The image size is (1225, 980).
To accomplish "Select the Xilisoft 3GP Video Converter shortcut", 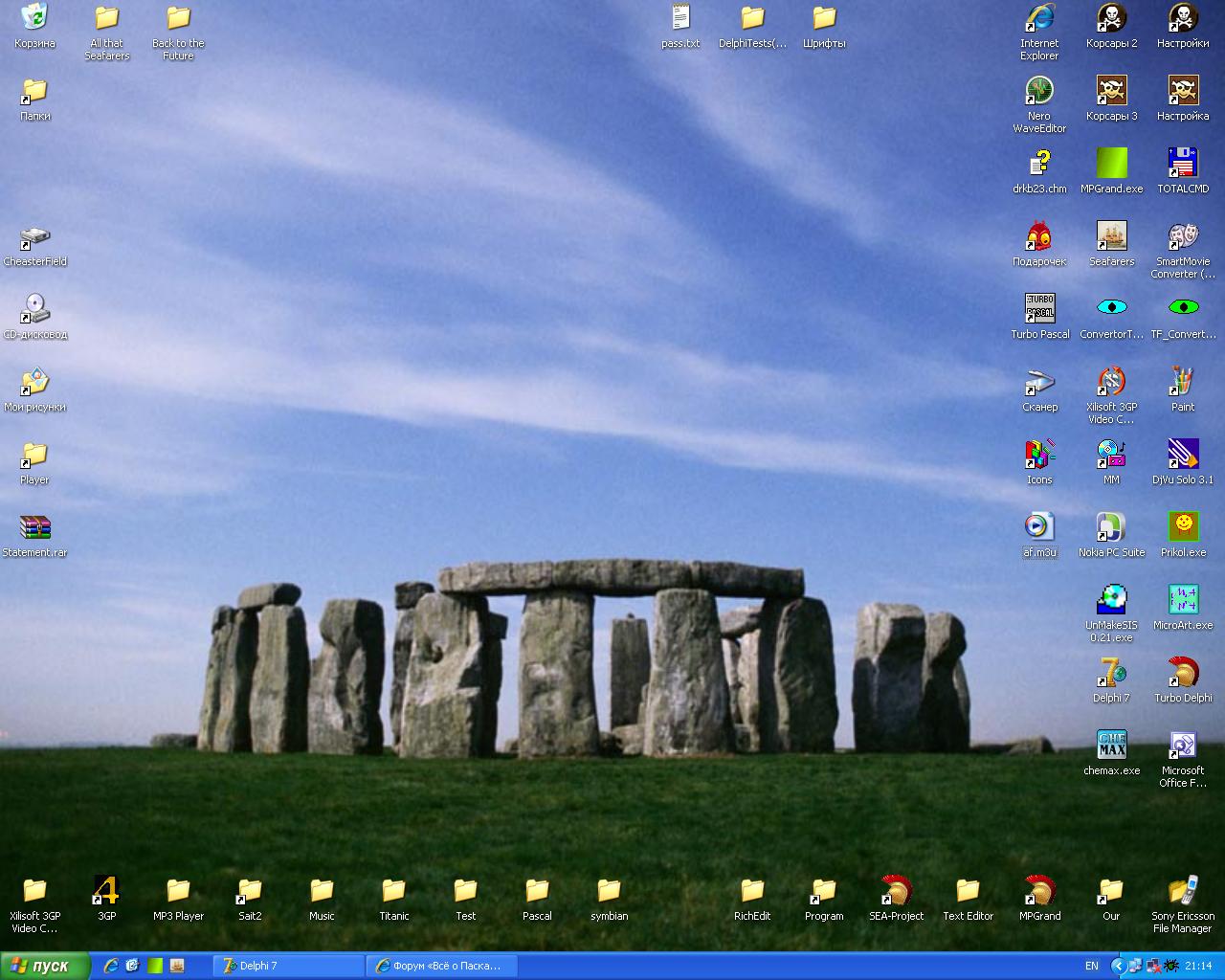I will point(1111,381).
